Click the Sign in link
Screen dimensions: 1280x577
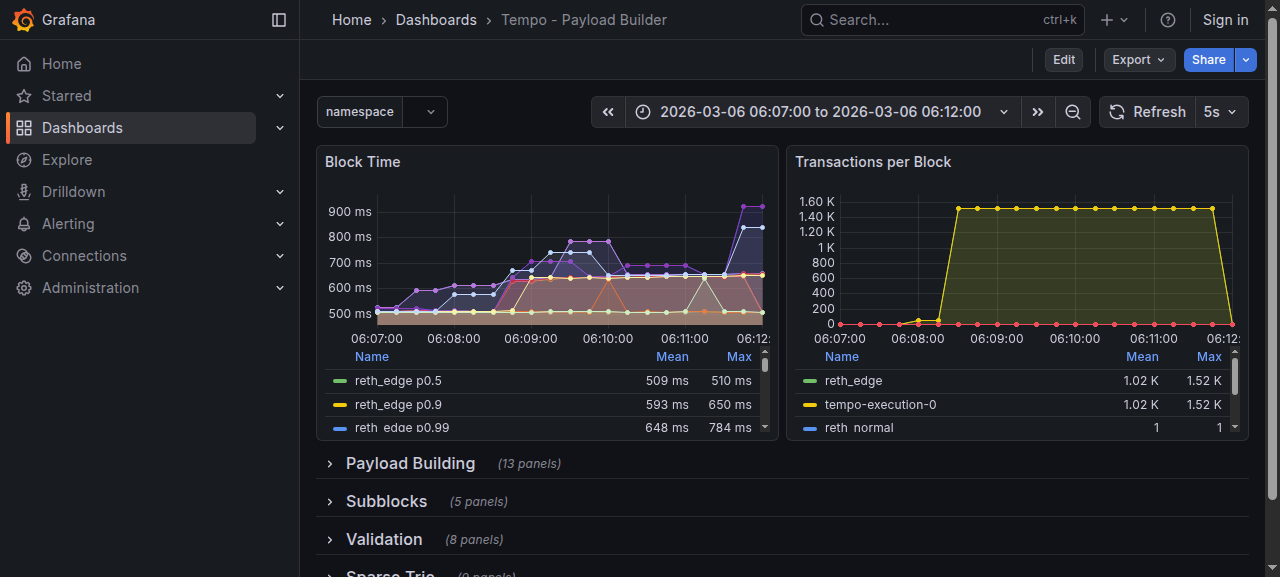coord(1225,20)
